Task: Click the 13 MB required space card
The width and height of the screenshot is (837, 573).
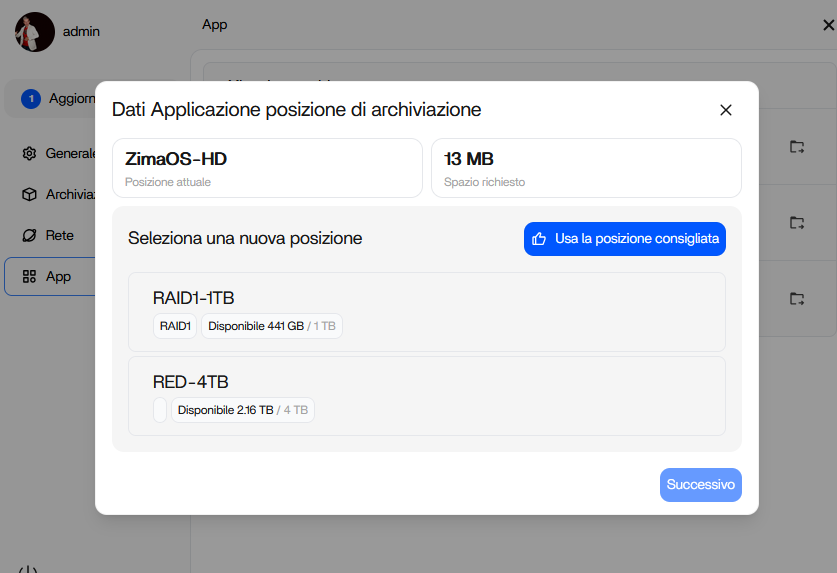Action: coord(586,168)
